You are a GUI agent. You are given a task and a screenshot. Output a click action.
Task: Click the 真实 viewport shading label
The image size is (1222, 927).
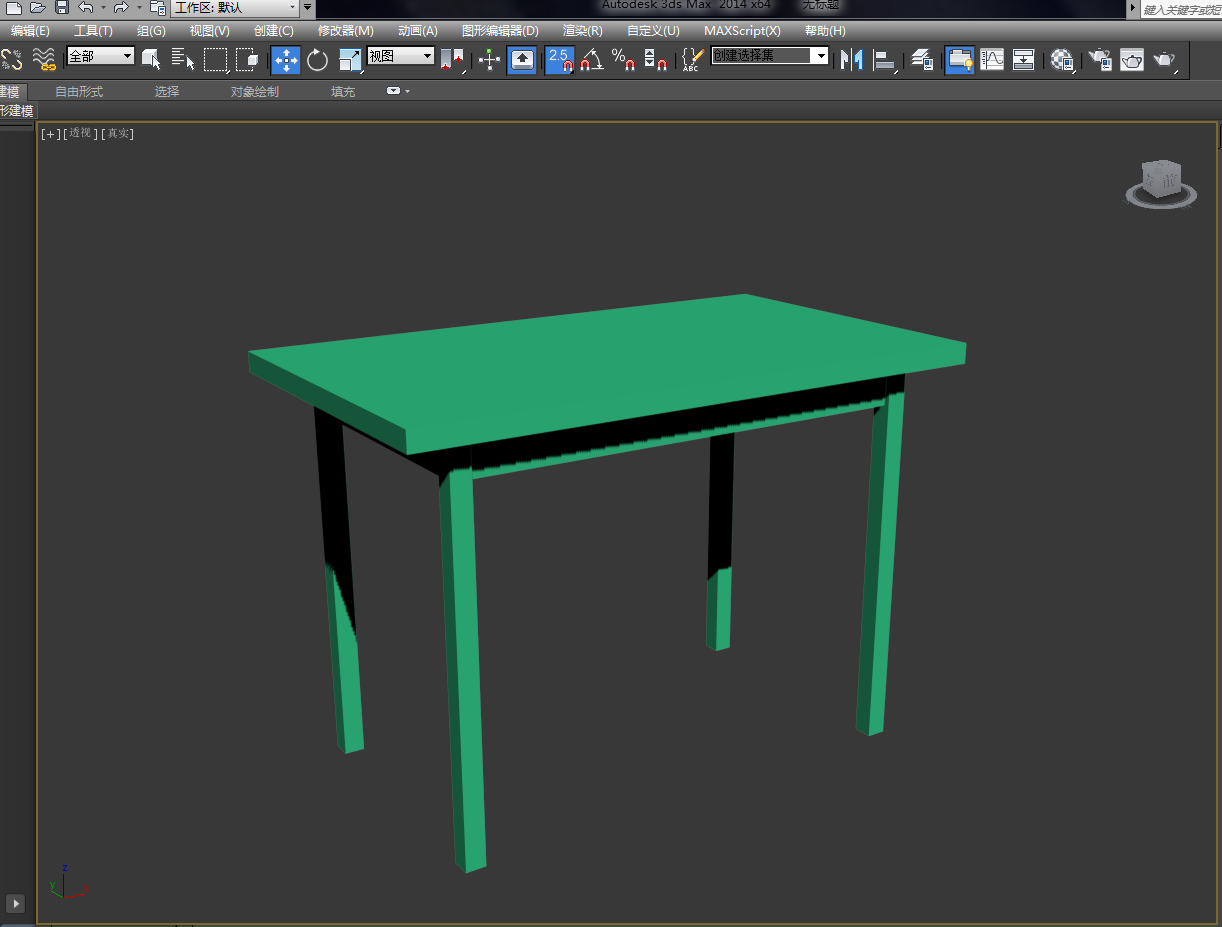coord(118,133)
